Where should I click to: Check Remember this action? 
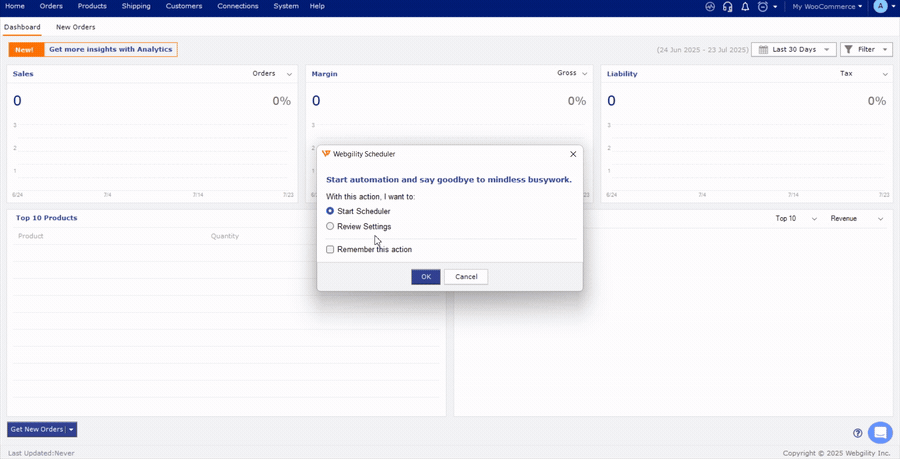330,250
